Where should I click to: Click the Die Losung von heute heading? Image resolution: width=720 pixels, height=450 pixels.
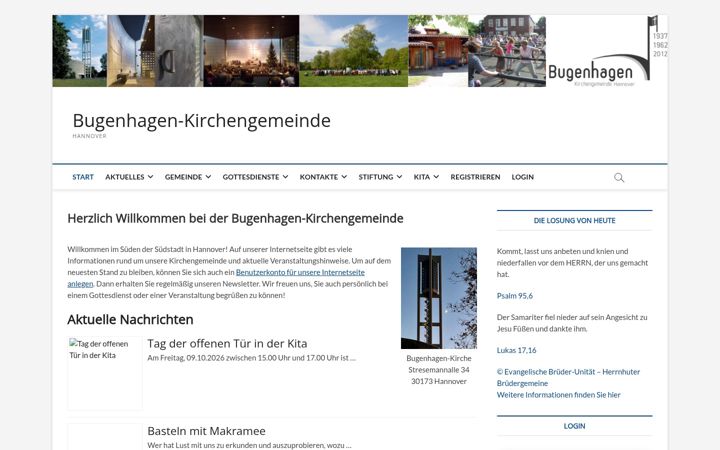574,220
